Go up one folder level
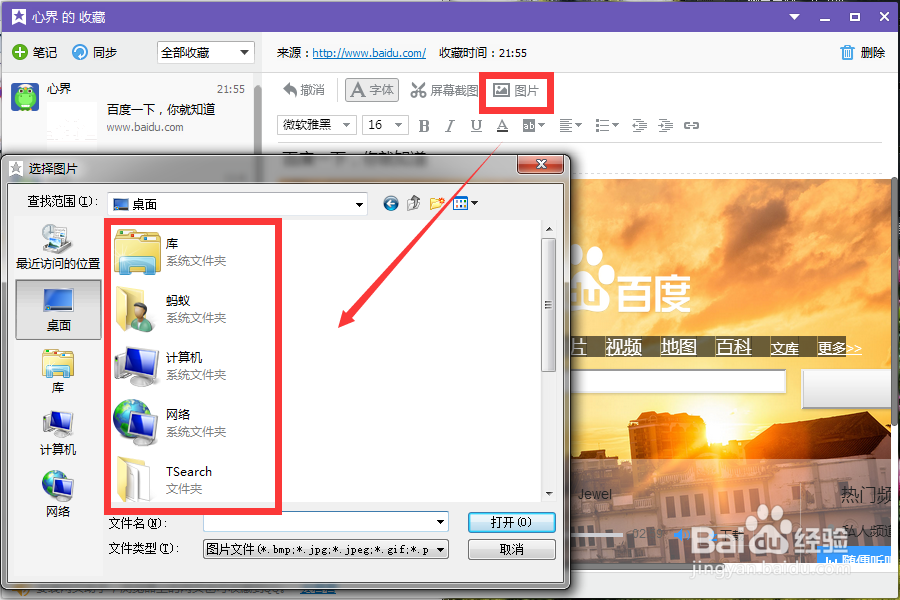Image resolution: width=900 pixels, height=600 pixels. pos(413,203)
